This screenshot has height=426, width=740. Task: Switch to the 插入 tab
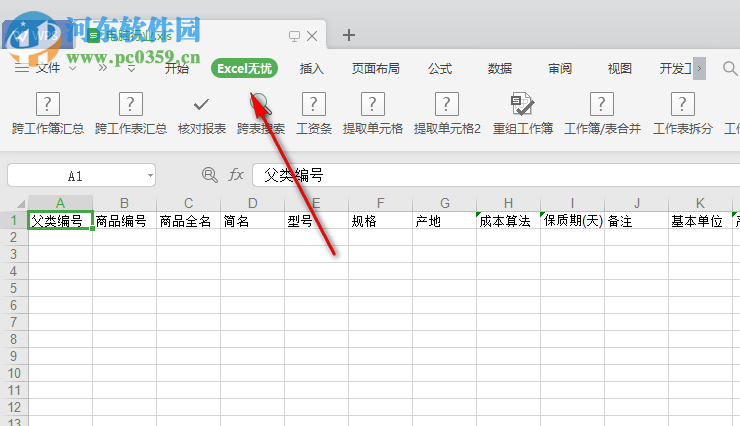coord(311,68)
